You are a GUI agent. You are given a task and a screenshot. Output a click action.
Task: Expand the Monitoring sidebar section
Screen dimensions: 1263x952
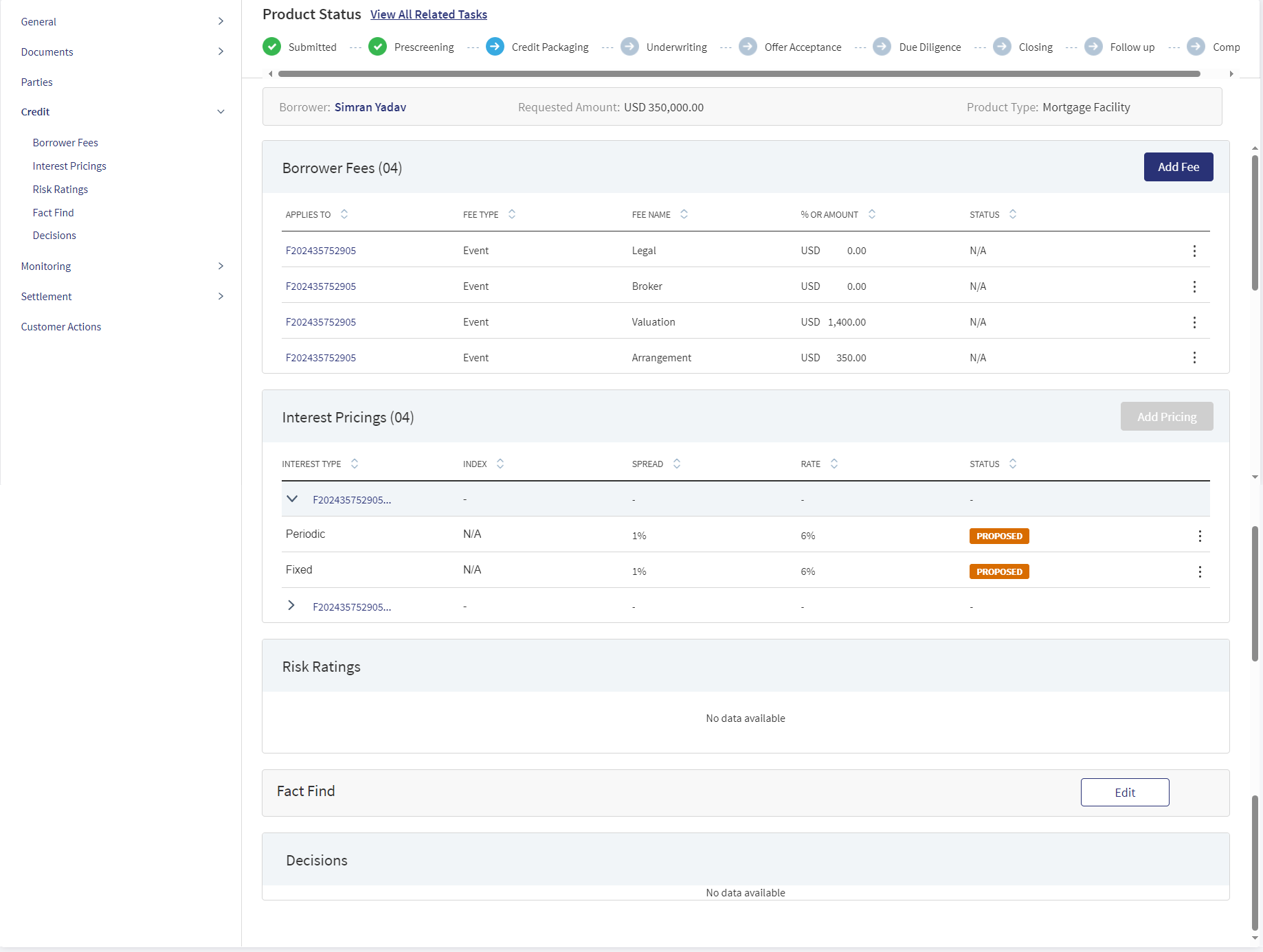(x=221, y=266)
